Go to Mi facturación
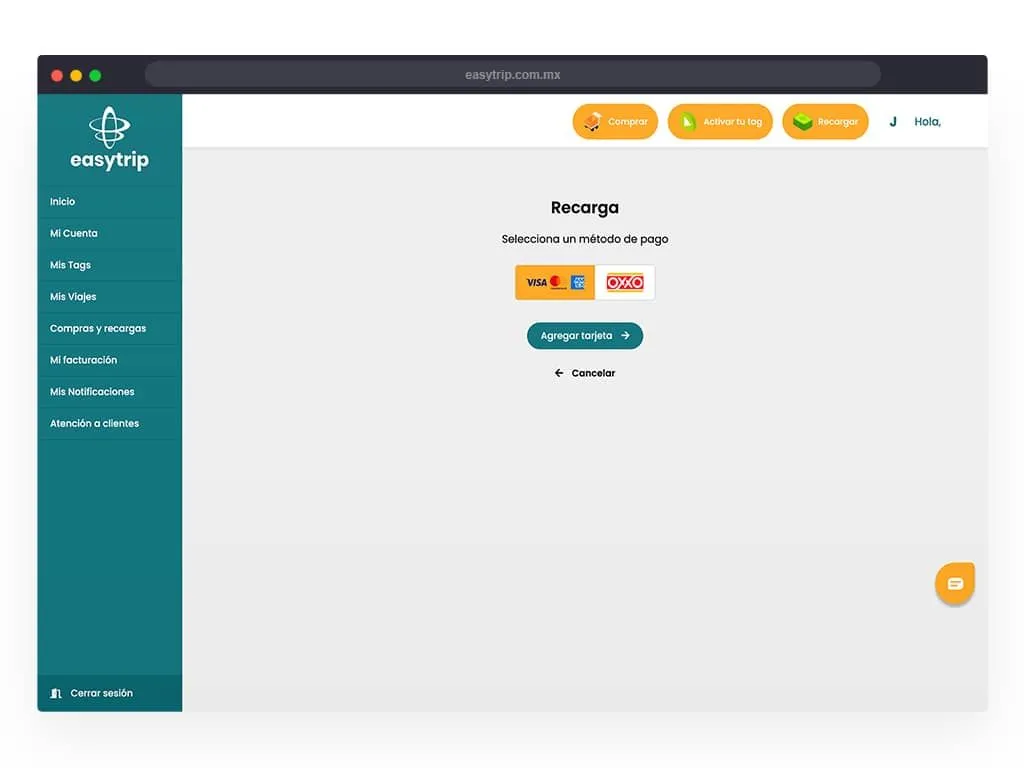 (x=110, y=360)
